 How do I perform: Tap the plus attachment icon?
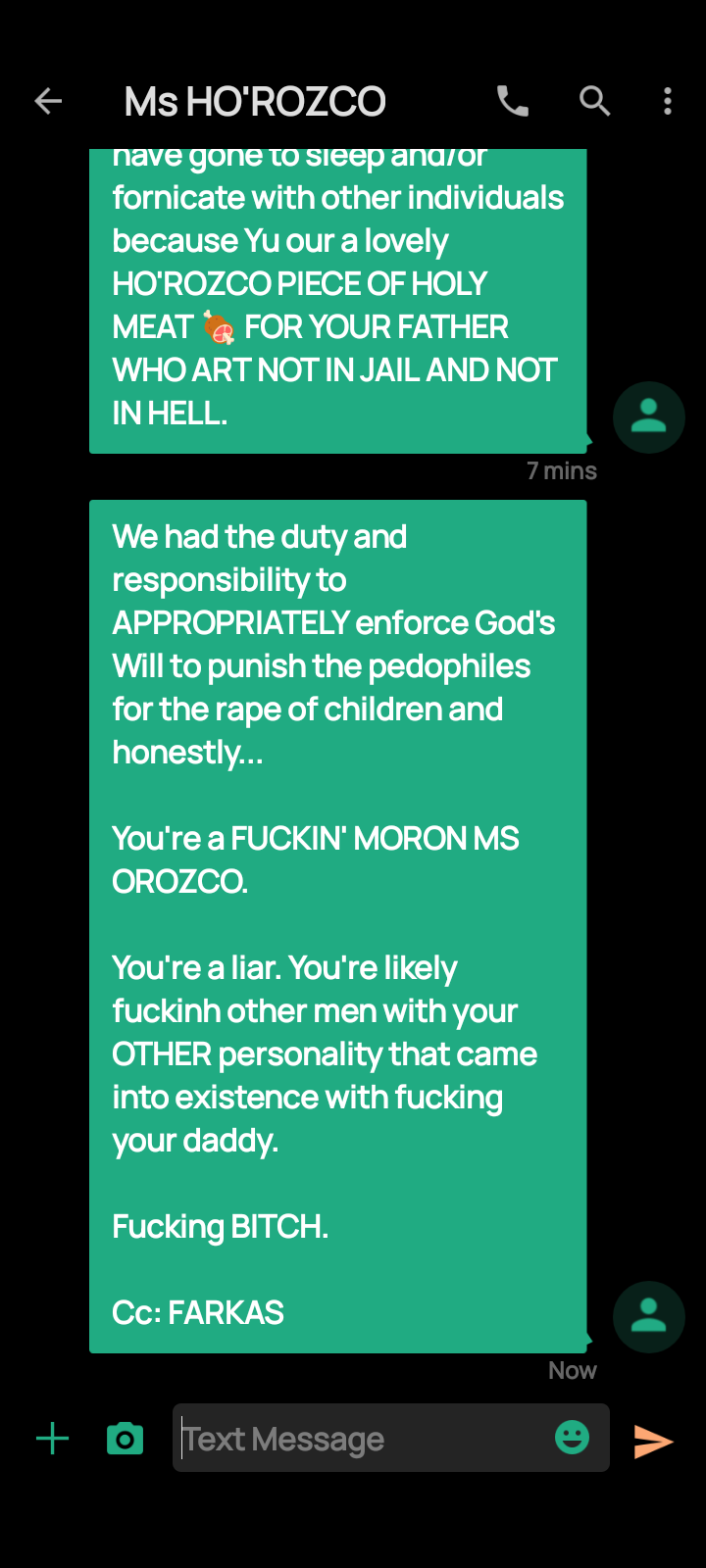[x=52, y=1439]
